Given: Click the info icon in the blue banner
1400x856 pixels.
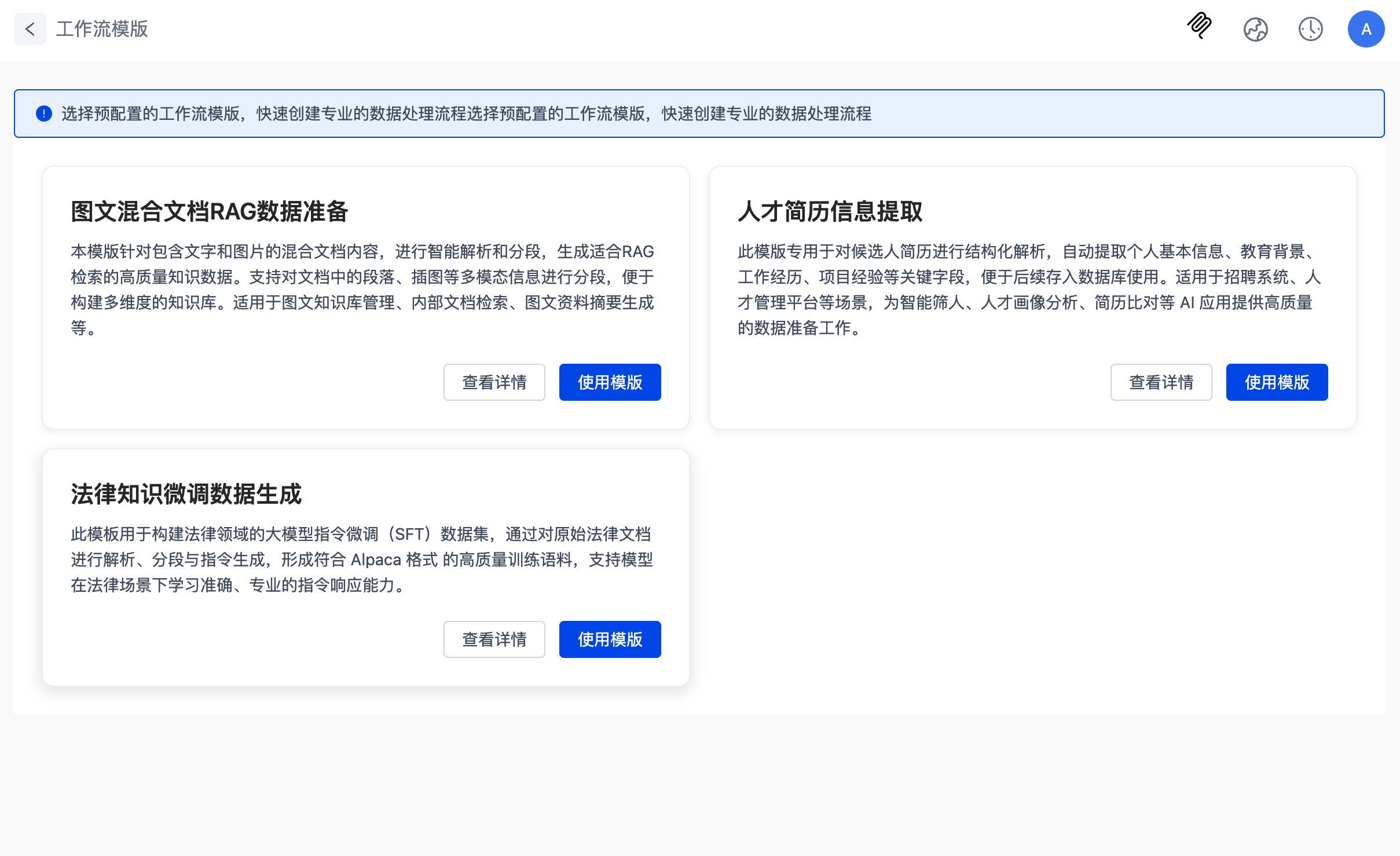Looking at the screenshot, I should 45,114.
